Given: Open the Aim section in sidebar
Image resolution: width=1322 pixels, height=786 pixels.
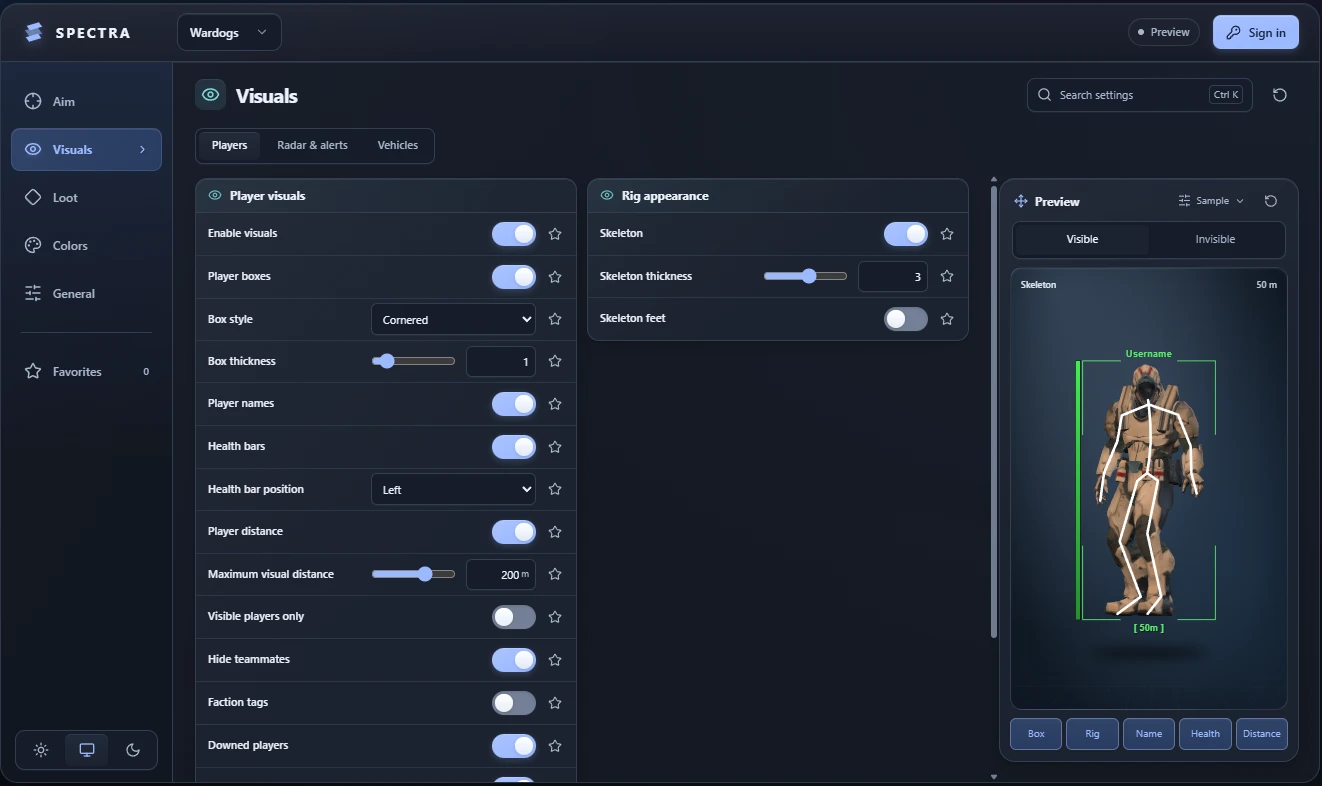Looking at the screenshot, I should (x=86, y=101).
